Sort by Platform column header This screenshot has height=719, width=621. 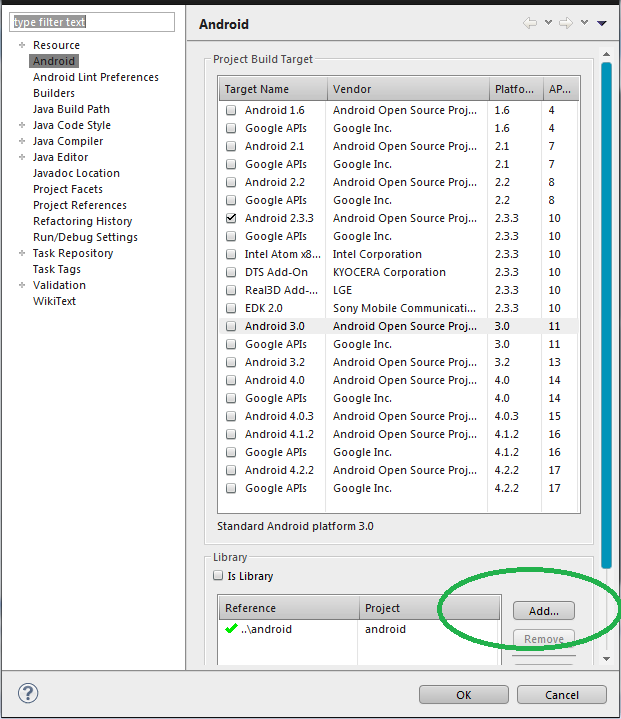(x=516, y=89)
